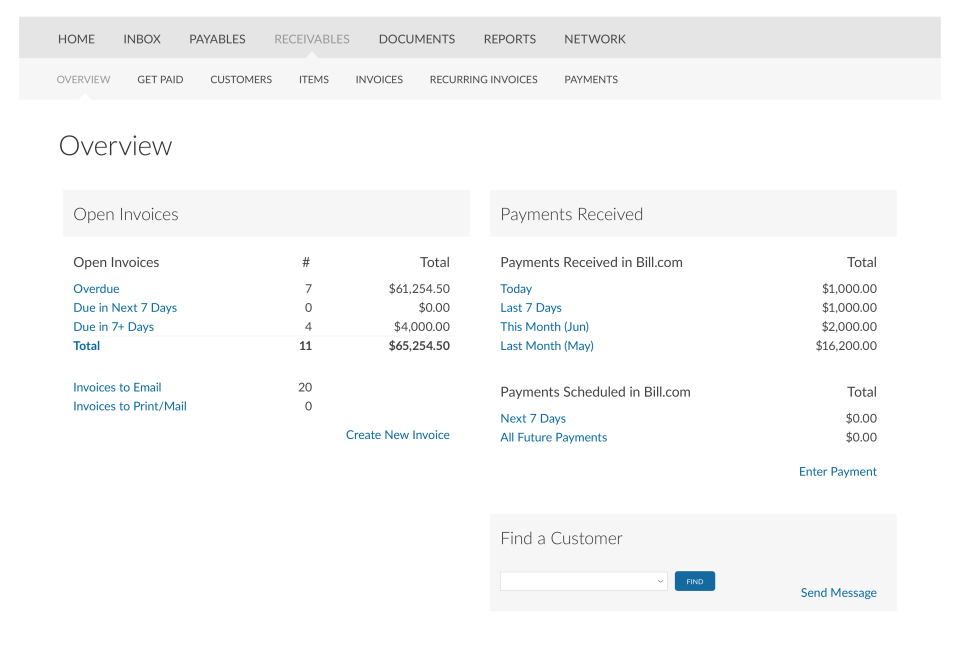Select Create New Invoice
The width and height of the screenshot is (960, 651).
click(397, 434)
